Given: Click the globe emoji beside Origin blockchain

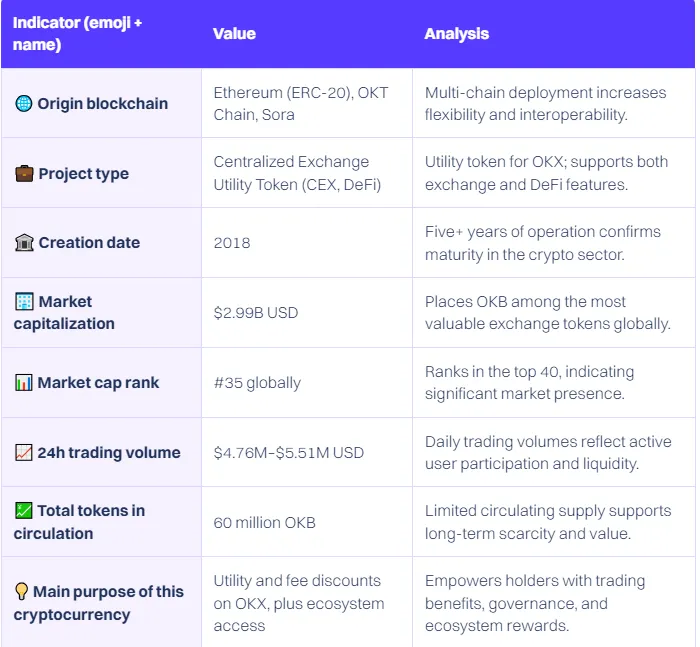Looking at the screenshot, I should (x=24, y=104).
